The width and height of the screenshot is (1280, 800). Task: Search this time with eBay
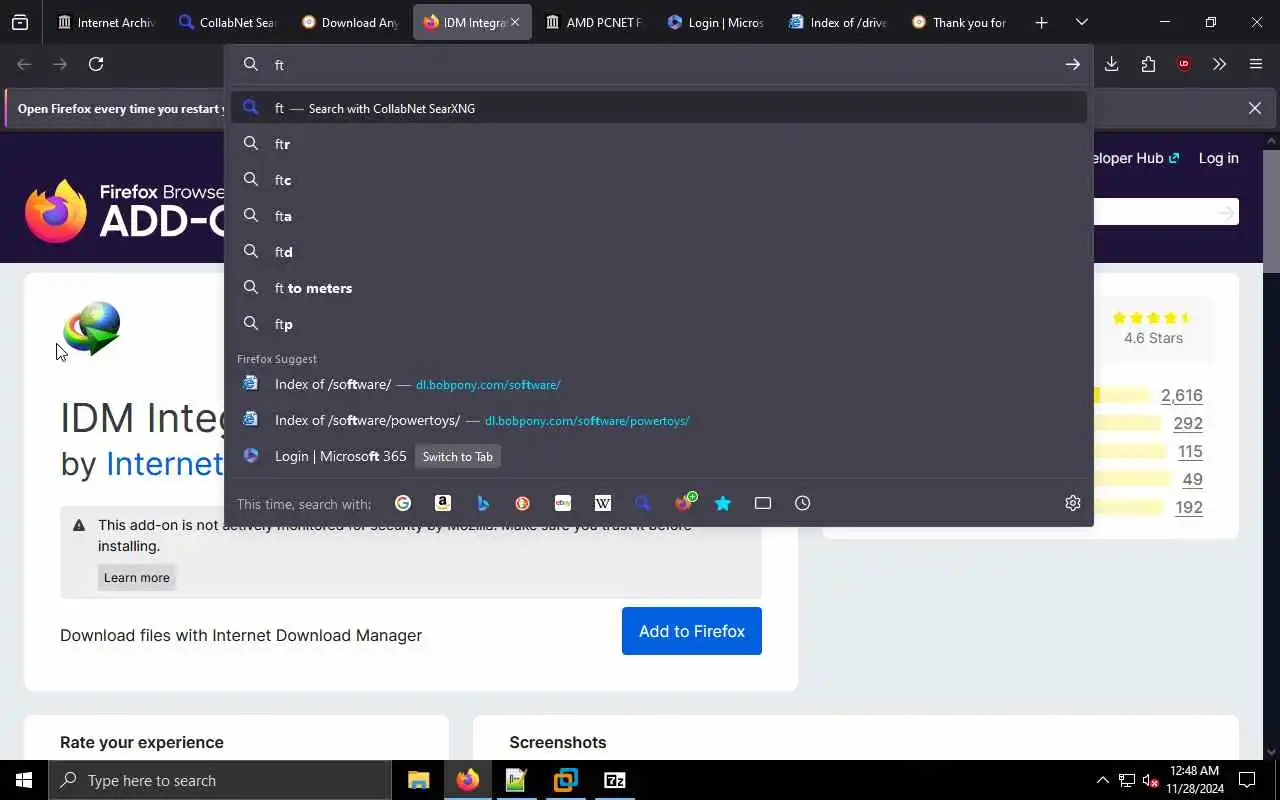pos(563,503)
